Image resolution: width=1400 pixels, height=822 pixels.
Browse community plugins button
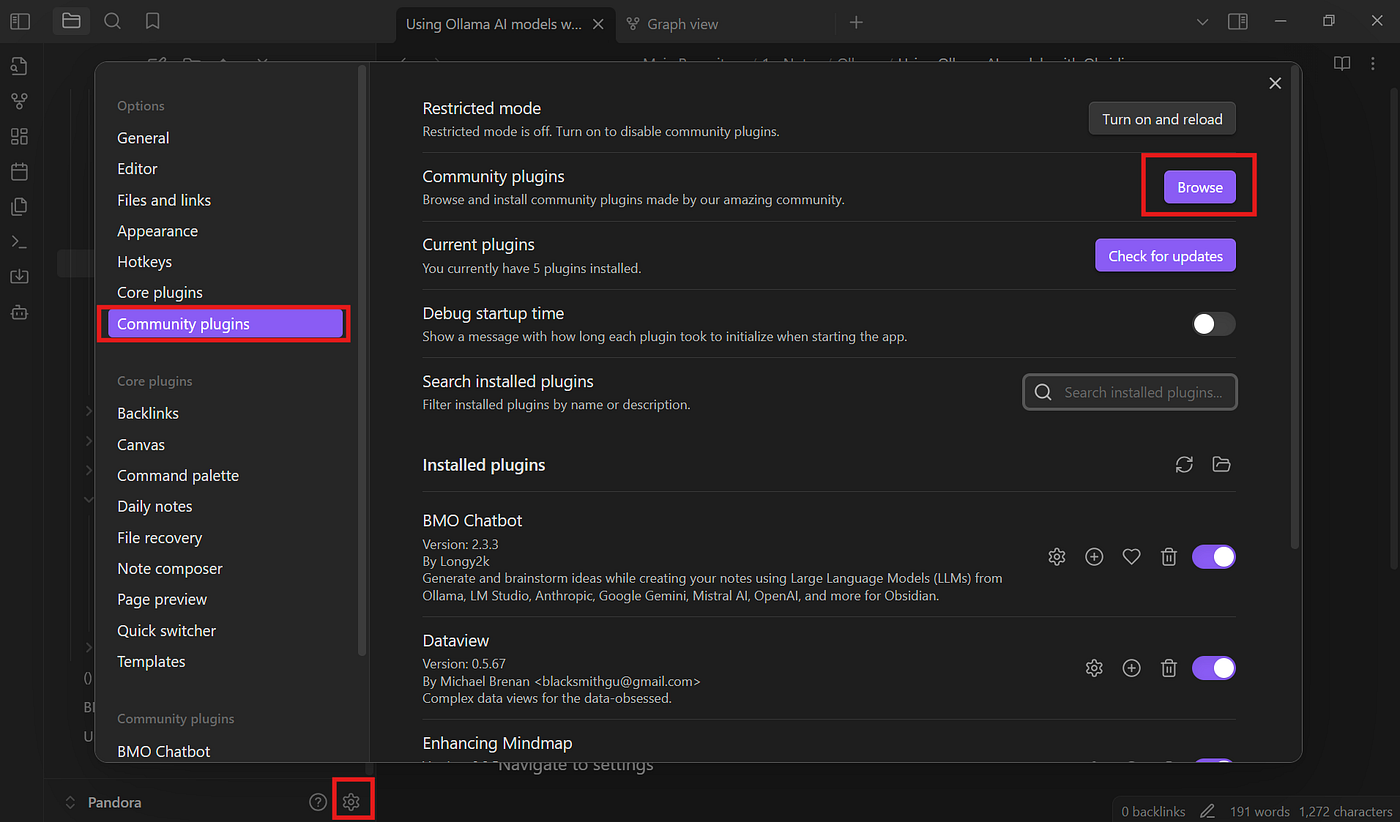click(1200, 187)
